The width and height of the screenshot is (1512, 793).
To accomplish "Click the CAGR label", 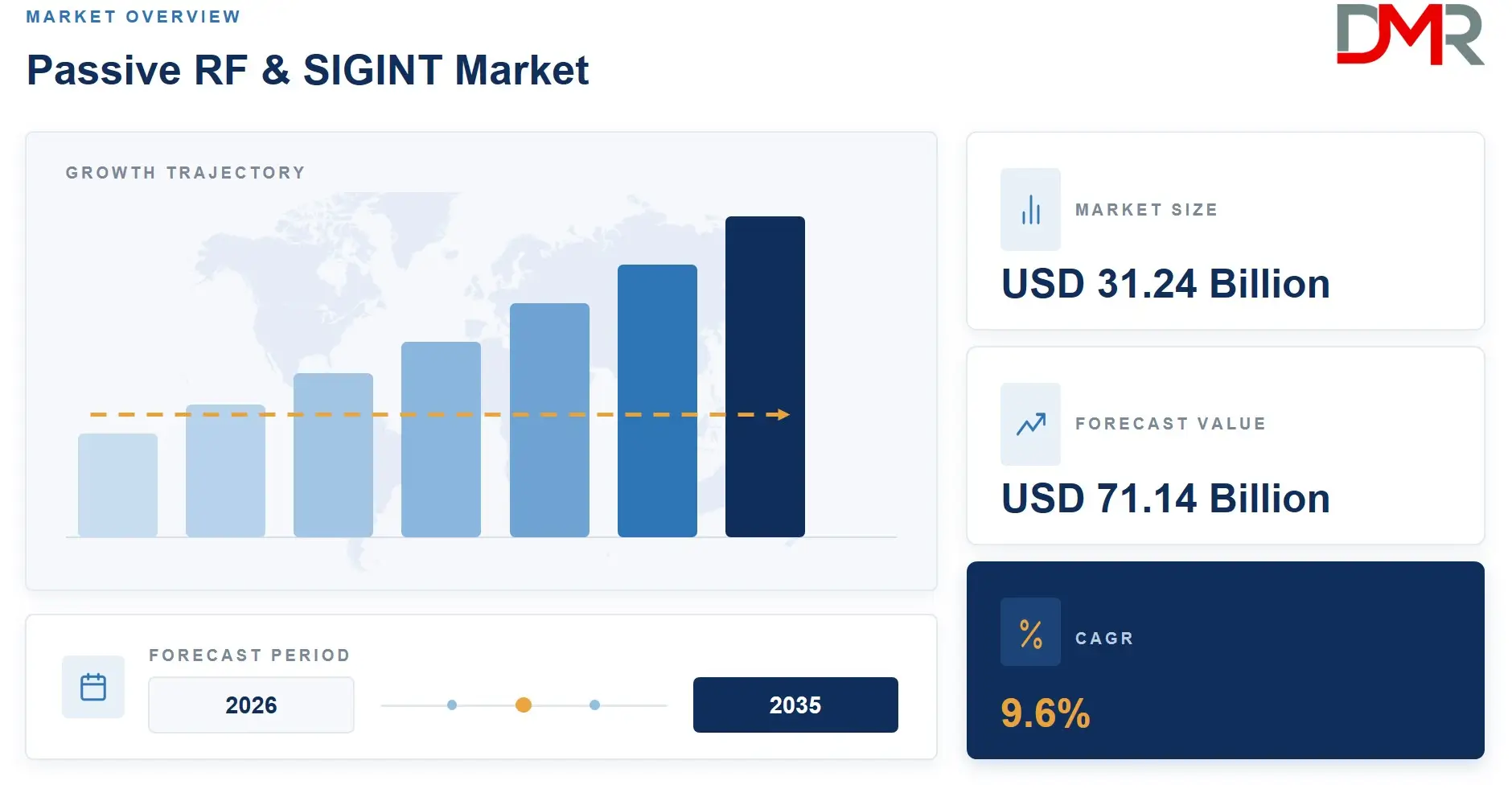I will click(x=1104, y=639).
